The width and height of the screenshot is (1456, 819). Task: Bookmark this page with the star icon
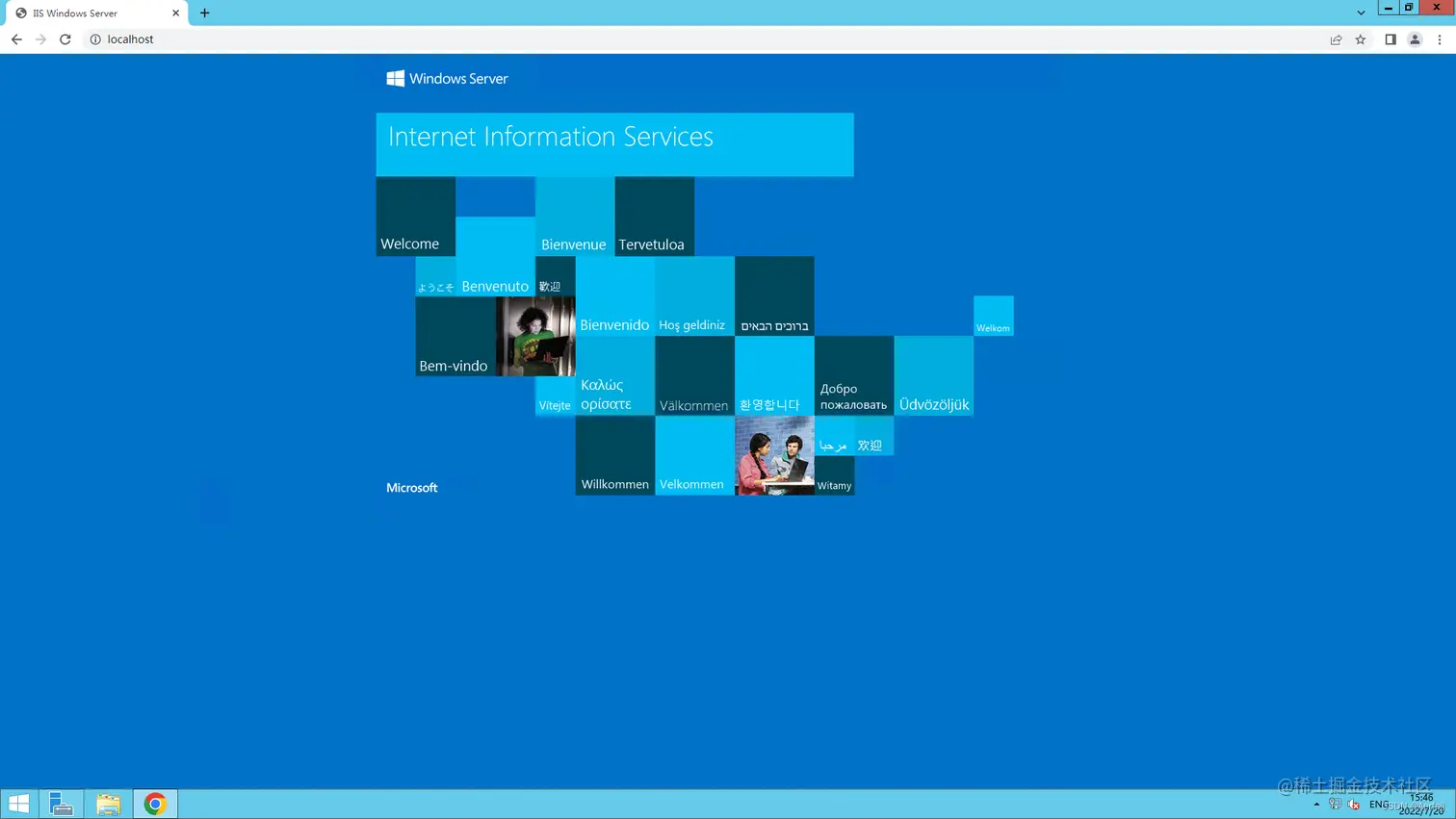[x=1361, y=39]
